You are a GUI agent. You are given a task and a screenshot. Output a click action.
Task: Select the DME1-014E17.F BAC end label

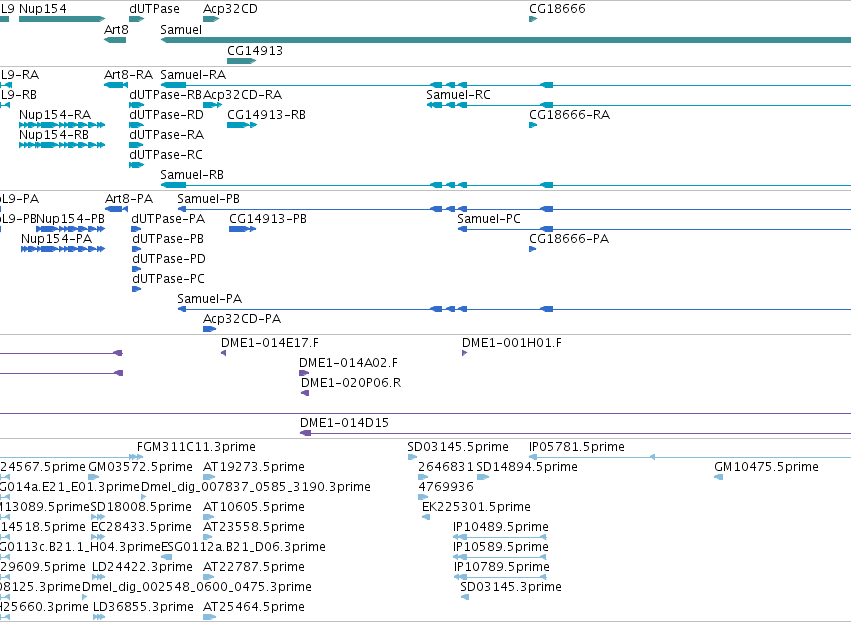270,342
